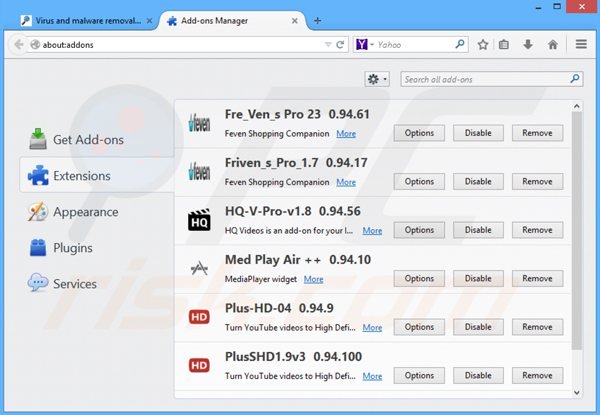The height and width of the screenshot is (415, 600).
Task: Close the Add-ons Manager tab
Action: pos(294,21)
